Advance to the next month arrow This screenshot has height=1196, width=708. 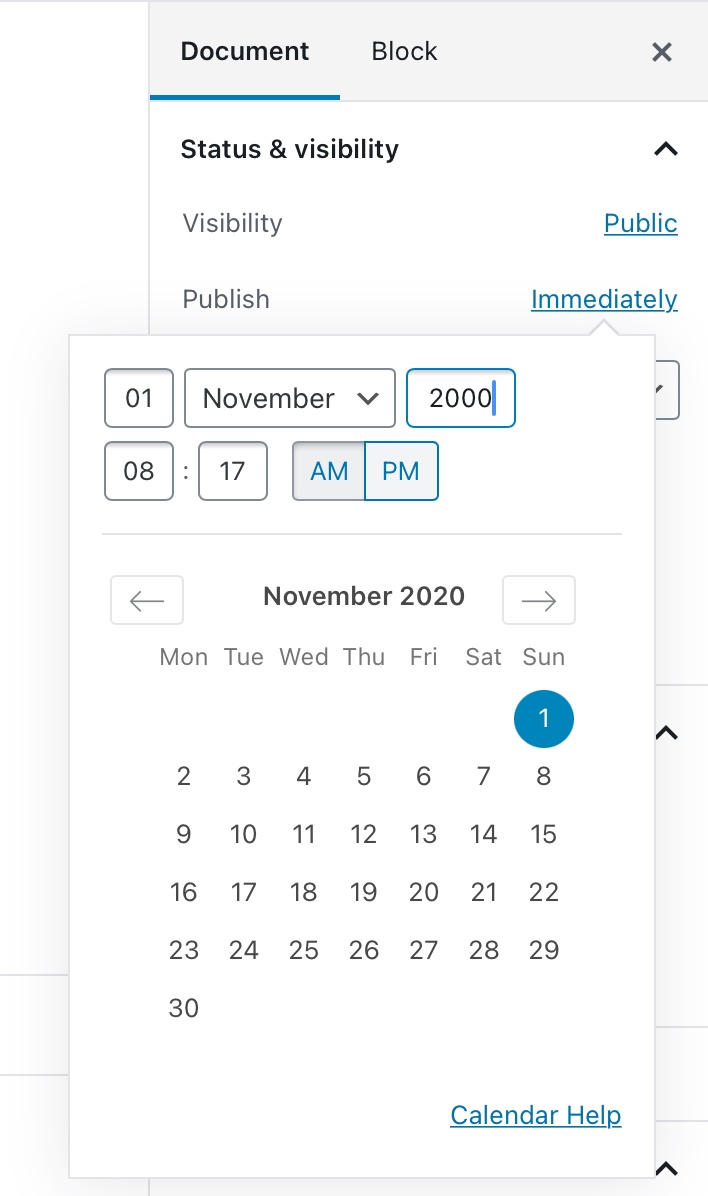539,600
